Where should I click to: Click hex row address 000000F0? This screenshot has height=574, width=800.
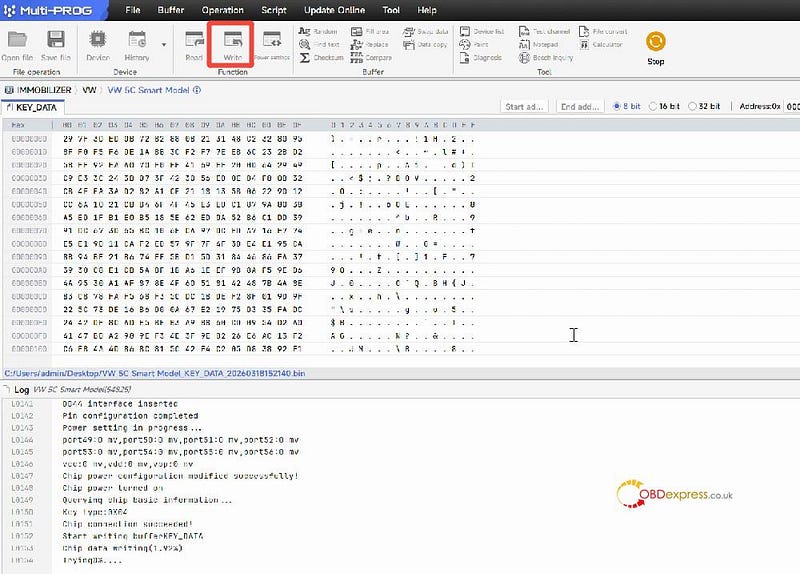coord(29,336)
